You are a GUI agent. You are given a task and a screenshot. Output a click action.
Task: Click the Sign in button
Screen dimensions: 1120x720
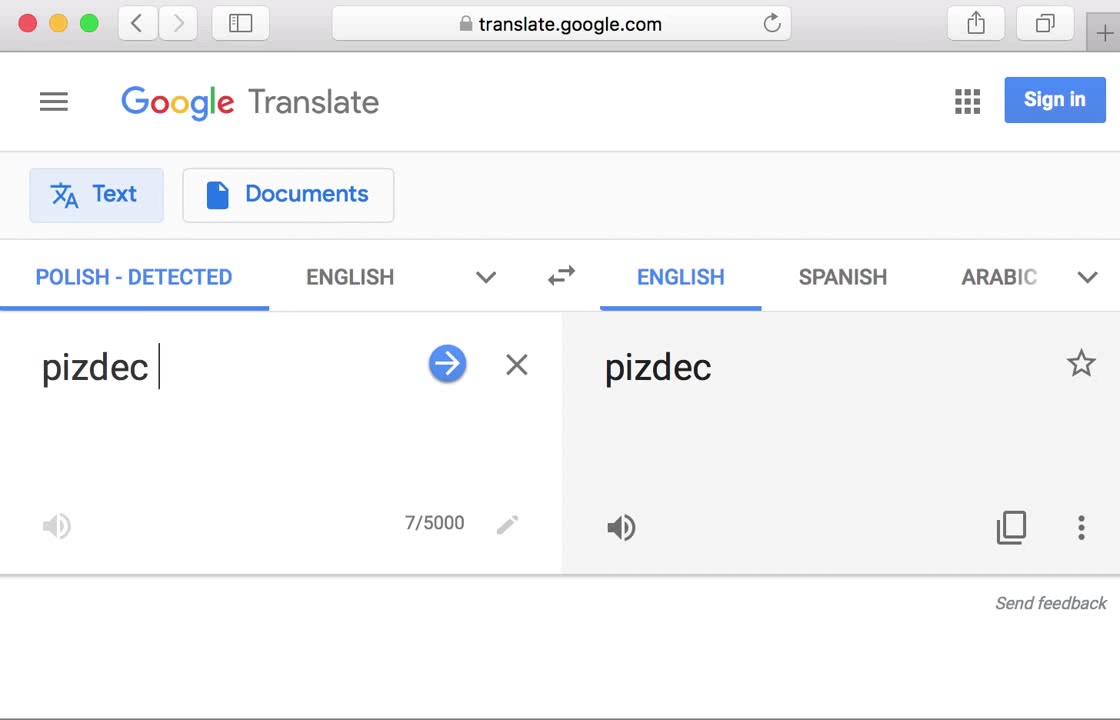coord(1054,100)
